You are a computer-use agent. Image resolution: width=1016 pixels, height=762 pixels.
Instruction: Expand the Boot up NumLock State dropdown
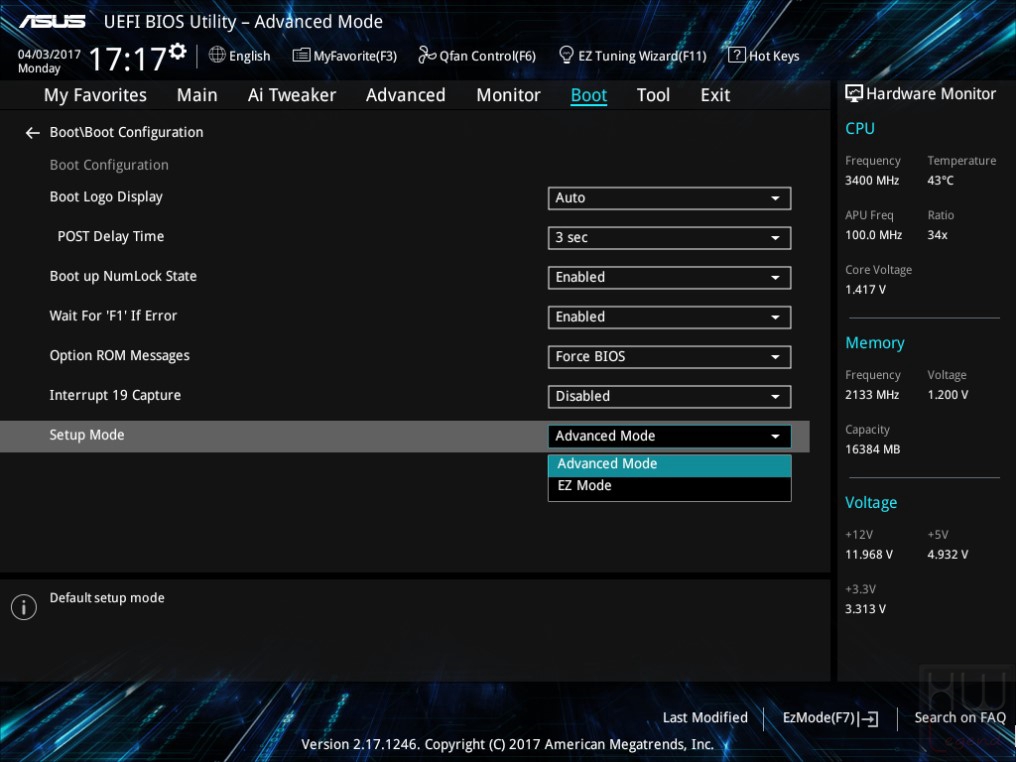pos(669,277)
